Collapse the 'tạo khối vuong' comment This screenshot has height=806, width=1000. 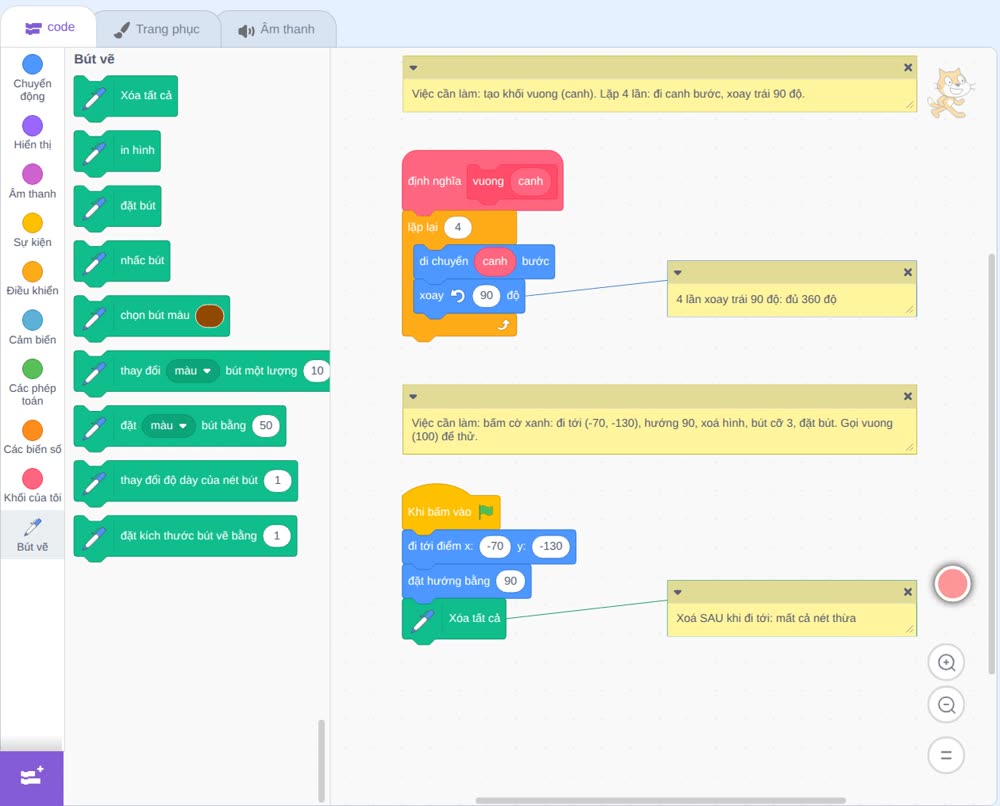pyautogui.click(x=413, y=68)
